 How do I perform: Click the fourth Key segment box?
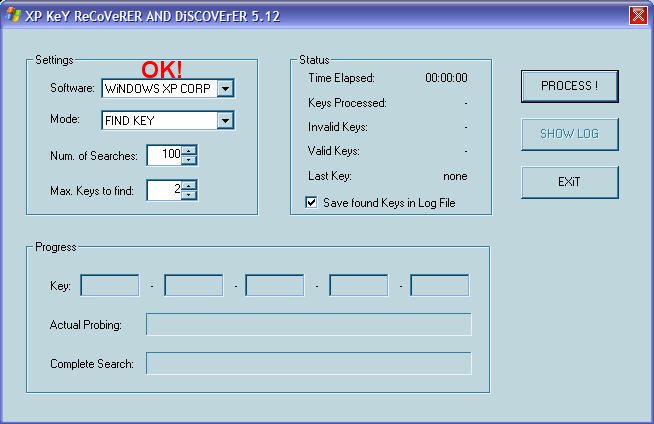pyautogui.click(x=358, y=285)
